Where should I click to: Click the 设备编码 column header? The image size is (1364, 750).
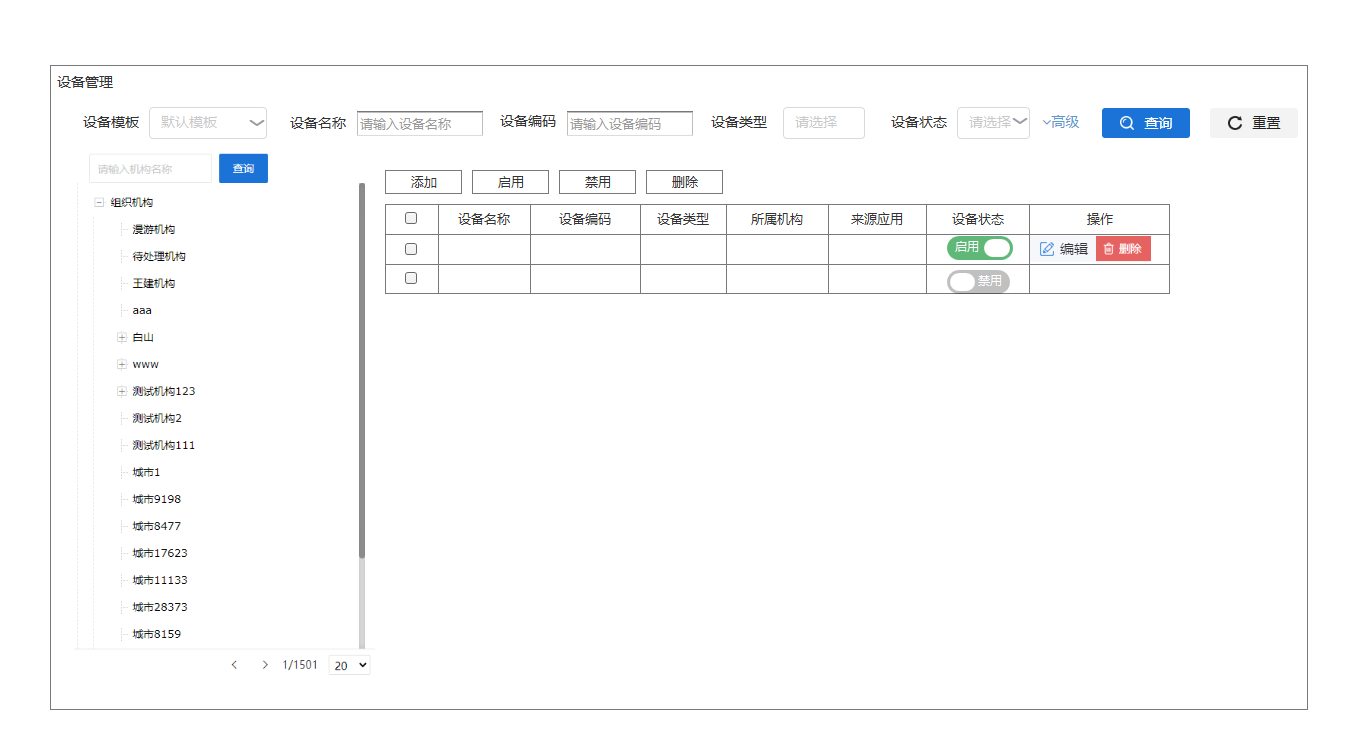tap(585, 219)
